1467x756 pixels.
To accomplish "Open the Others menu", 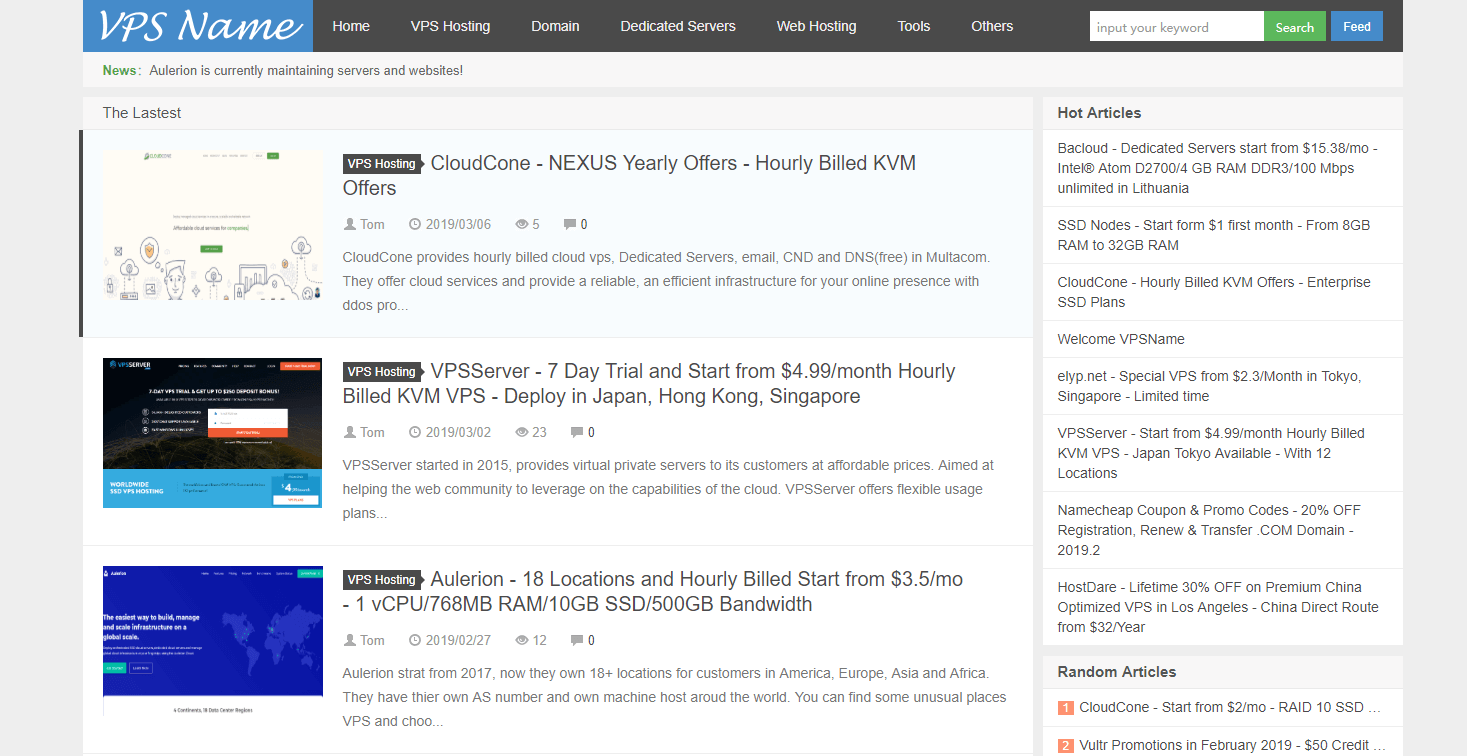I will coord(992,26).
